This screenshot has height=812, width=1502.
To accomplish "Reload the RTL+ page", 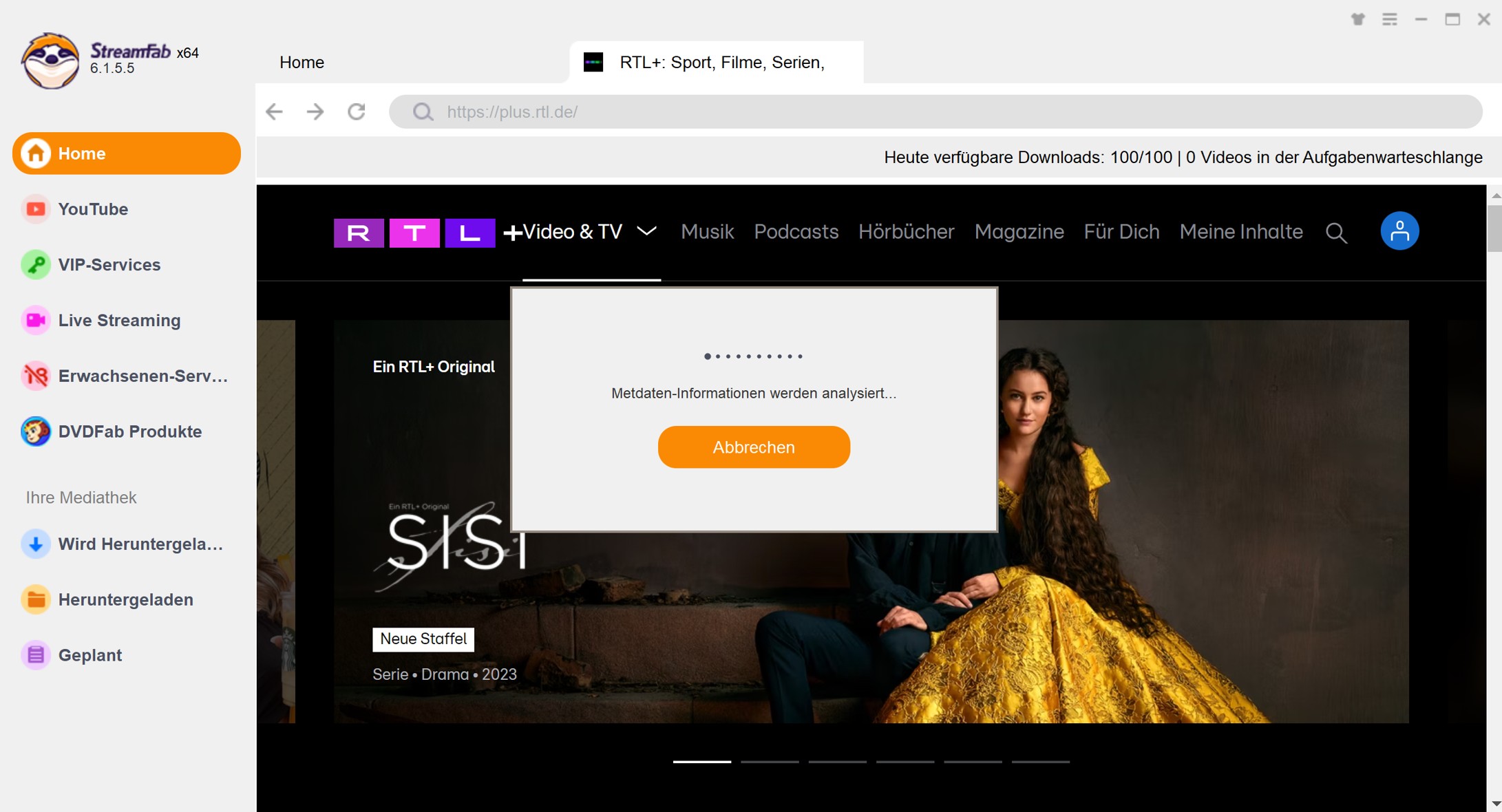I will click(x=357, y=111).
